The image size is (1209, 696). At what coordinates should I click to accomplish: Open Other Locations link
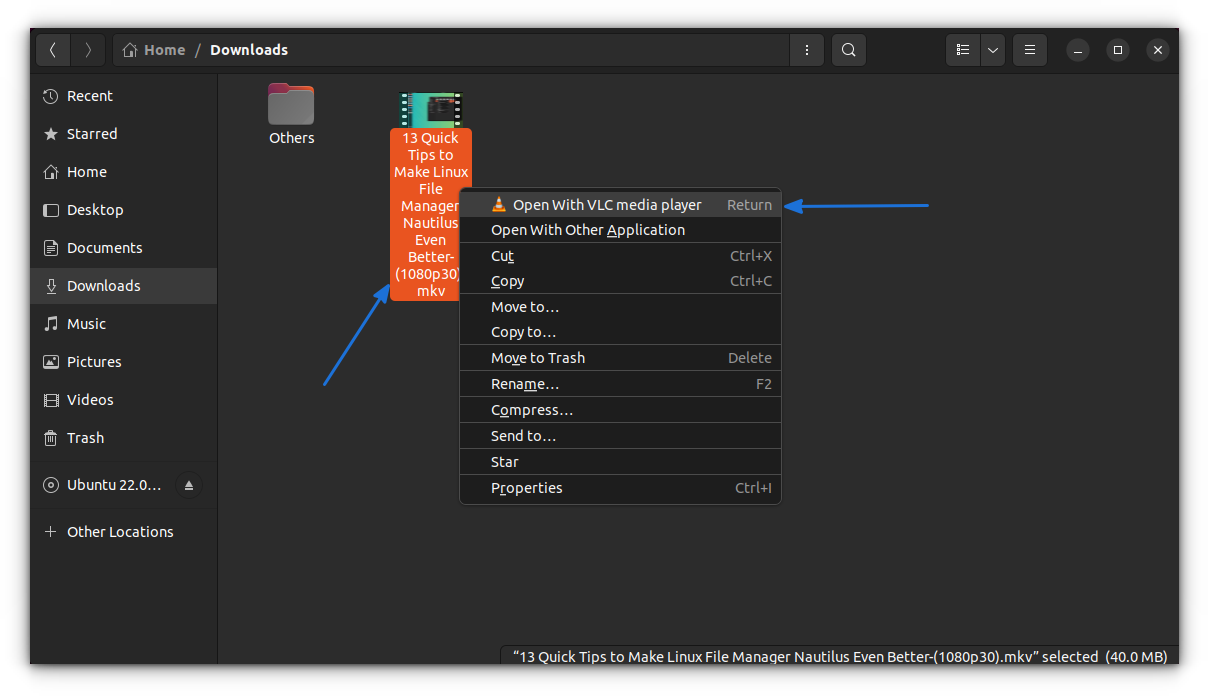(x=120, y=531)
